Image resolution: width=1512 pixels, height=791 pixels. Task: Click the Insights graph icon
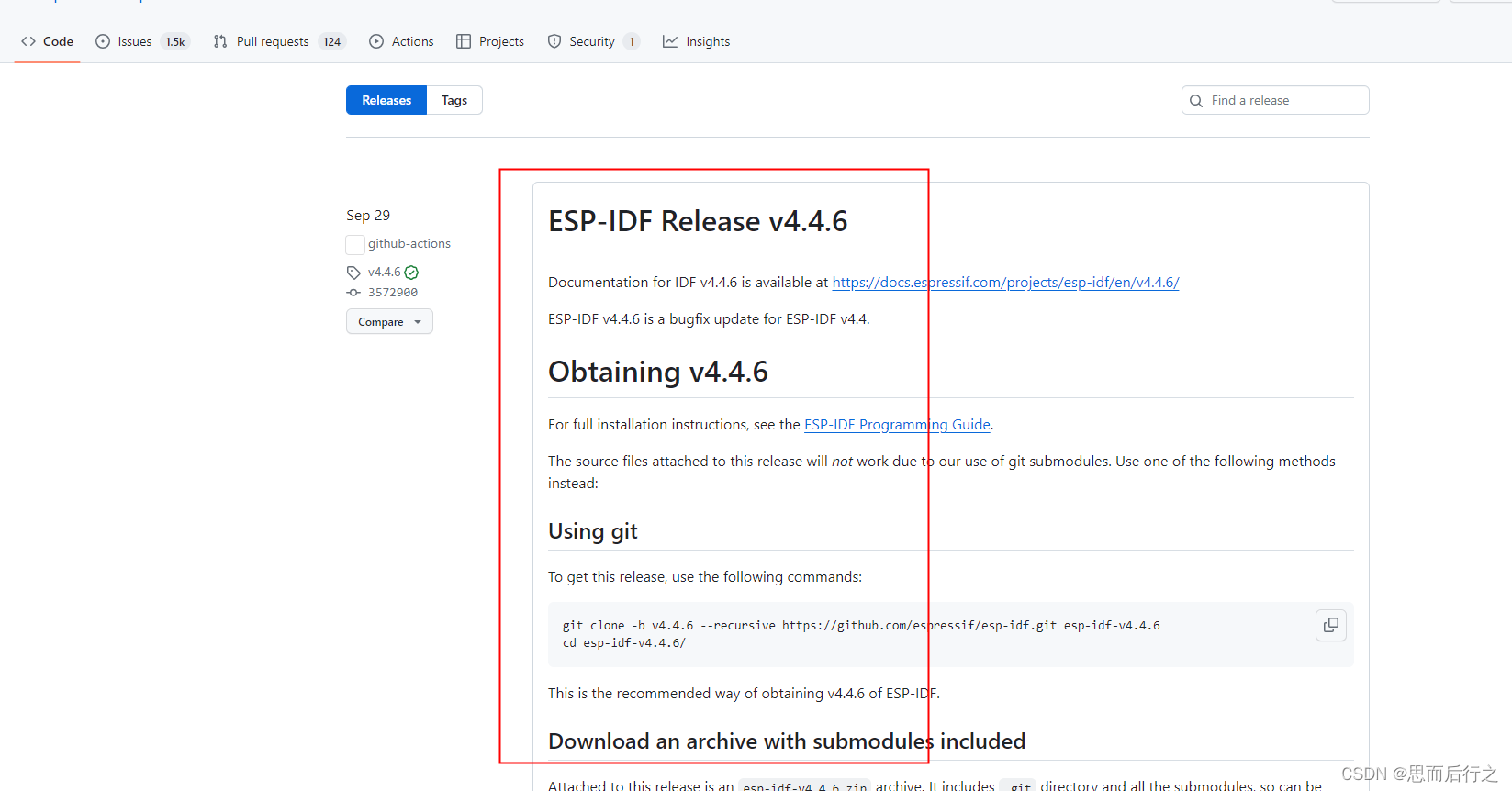[x=670, y=41]
